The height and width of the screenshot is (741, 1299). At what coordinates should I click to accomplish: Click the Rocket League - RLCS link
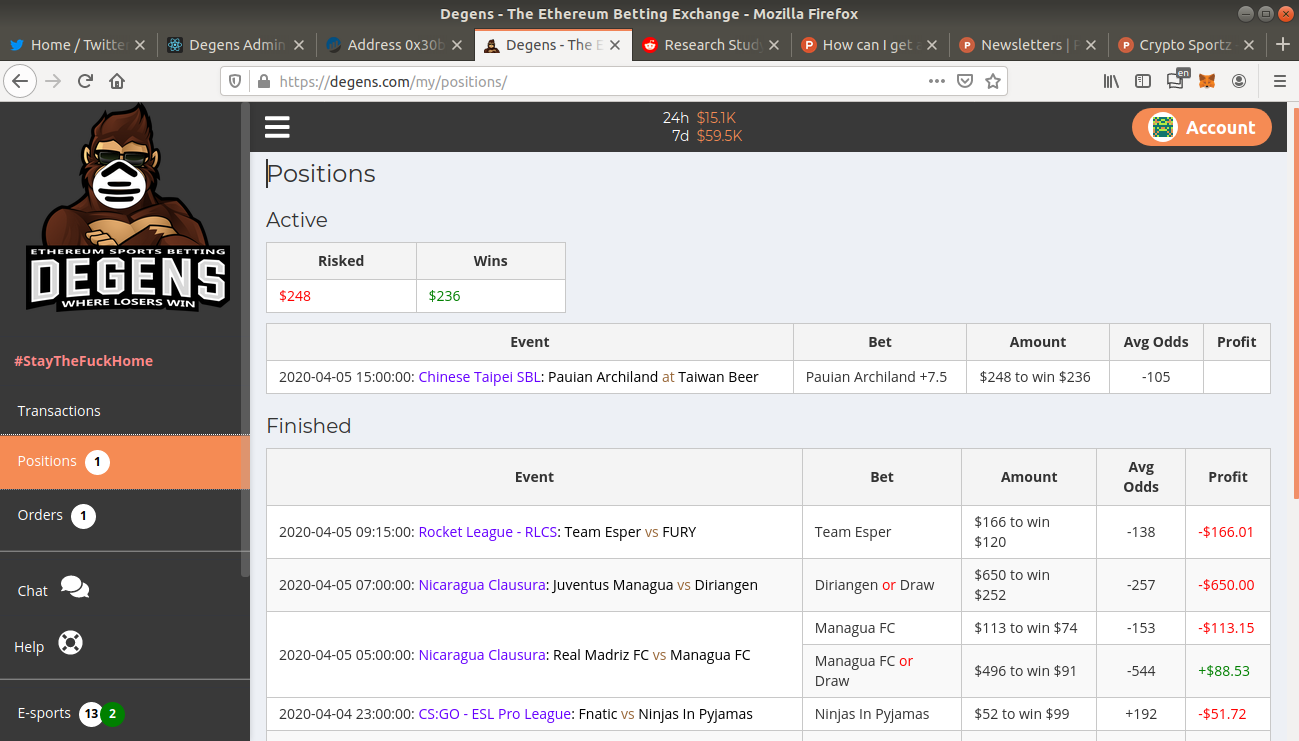coord(487,532)
